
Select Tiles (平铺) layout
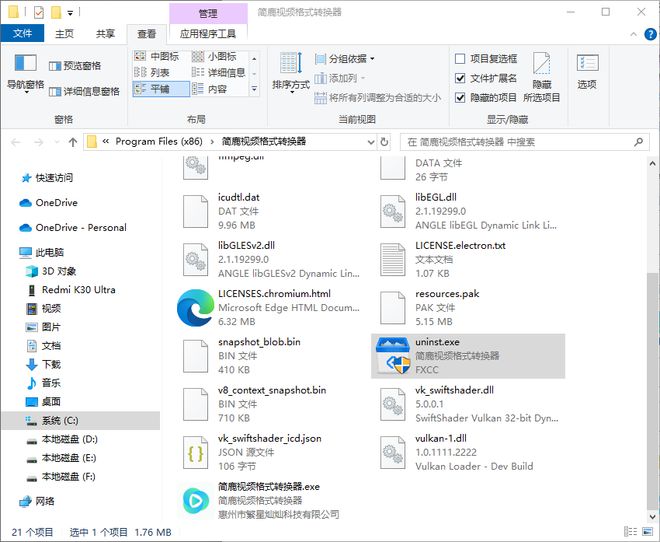161,89
